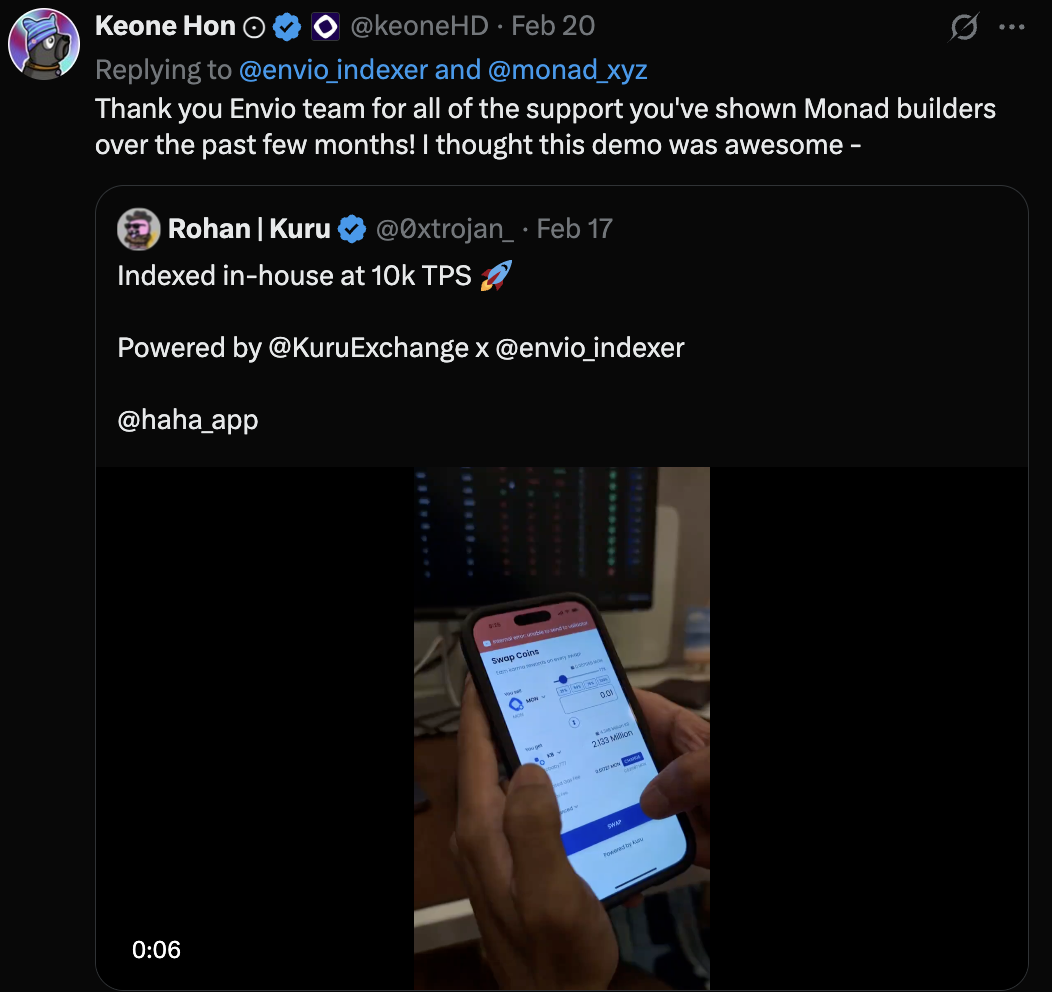
Task: Click Rohan | Kuru's profile avatar
Action: coord(139,229)
